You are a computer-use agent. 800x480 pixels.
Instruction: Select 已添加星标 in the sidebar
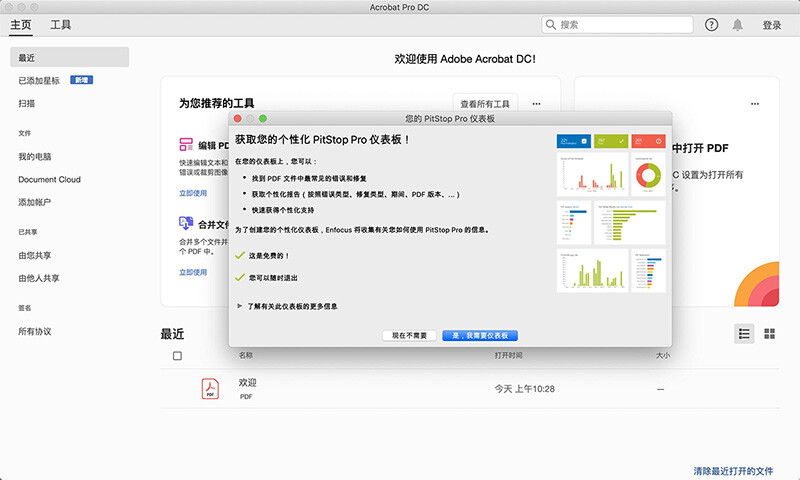[x=39, y=81]
